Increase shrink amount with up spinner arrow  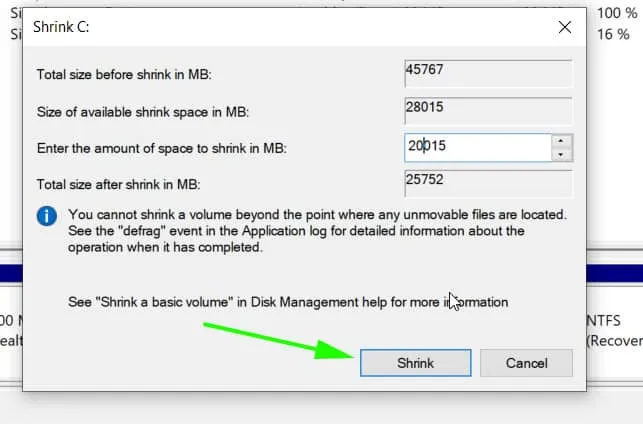pos(562,140)
